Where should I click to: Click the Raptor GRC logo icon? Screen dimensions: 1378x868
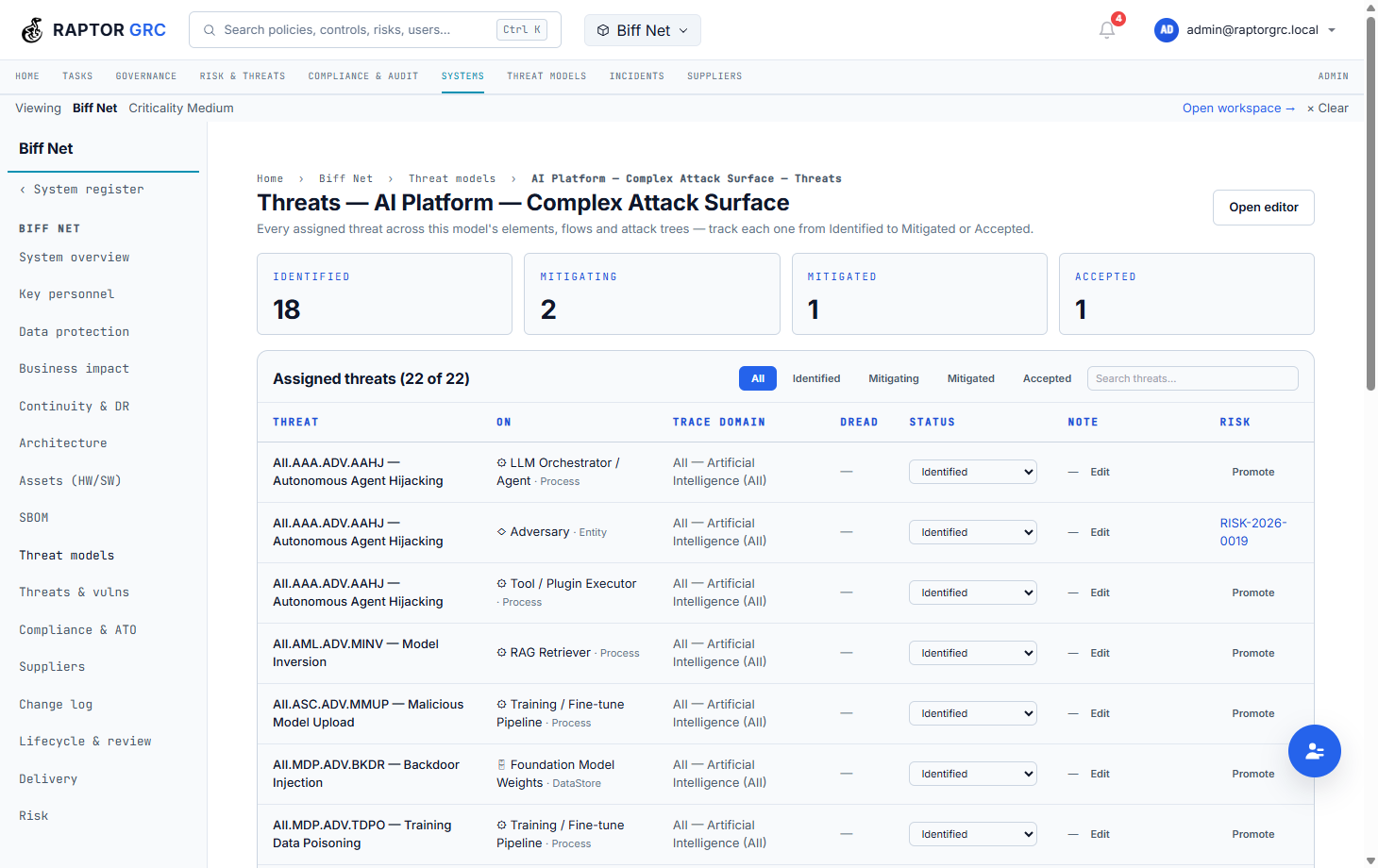[x=32, y=30]
